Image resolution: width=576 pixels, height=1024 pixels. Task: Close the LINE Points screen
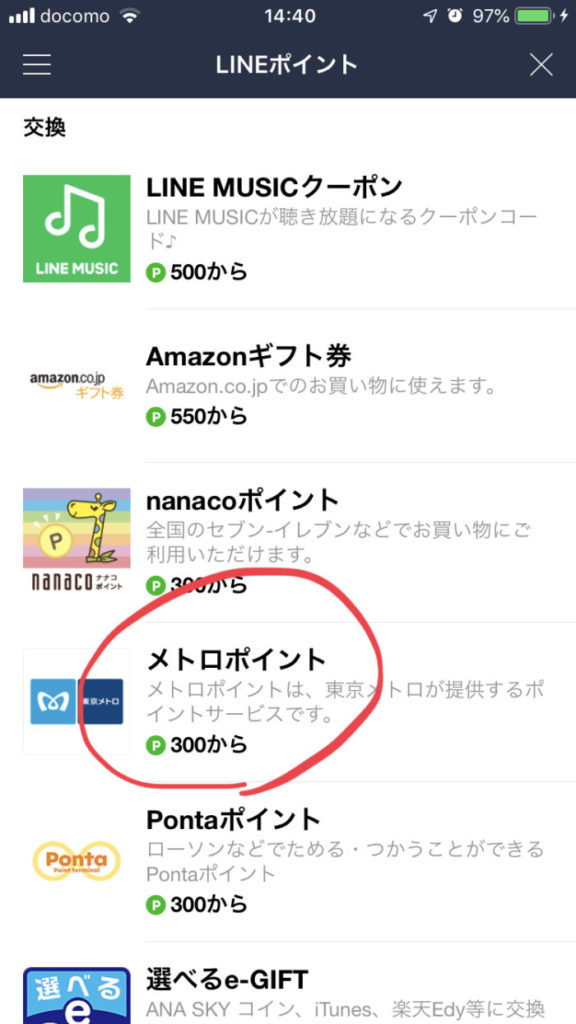coord(541,65)
